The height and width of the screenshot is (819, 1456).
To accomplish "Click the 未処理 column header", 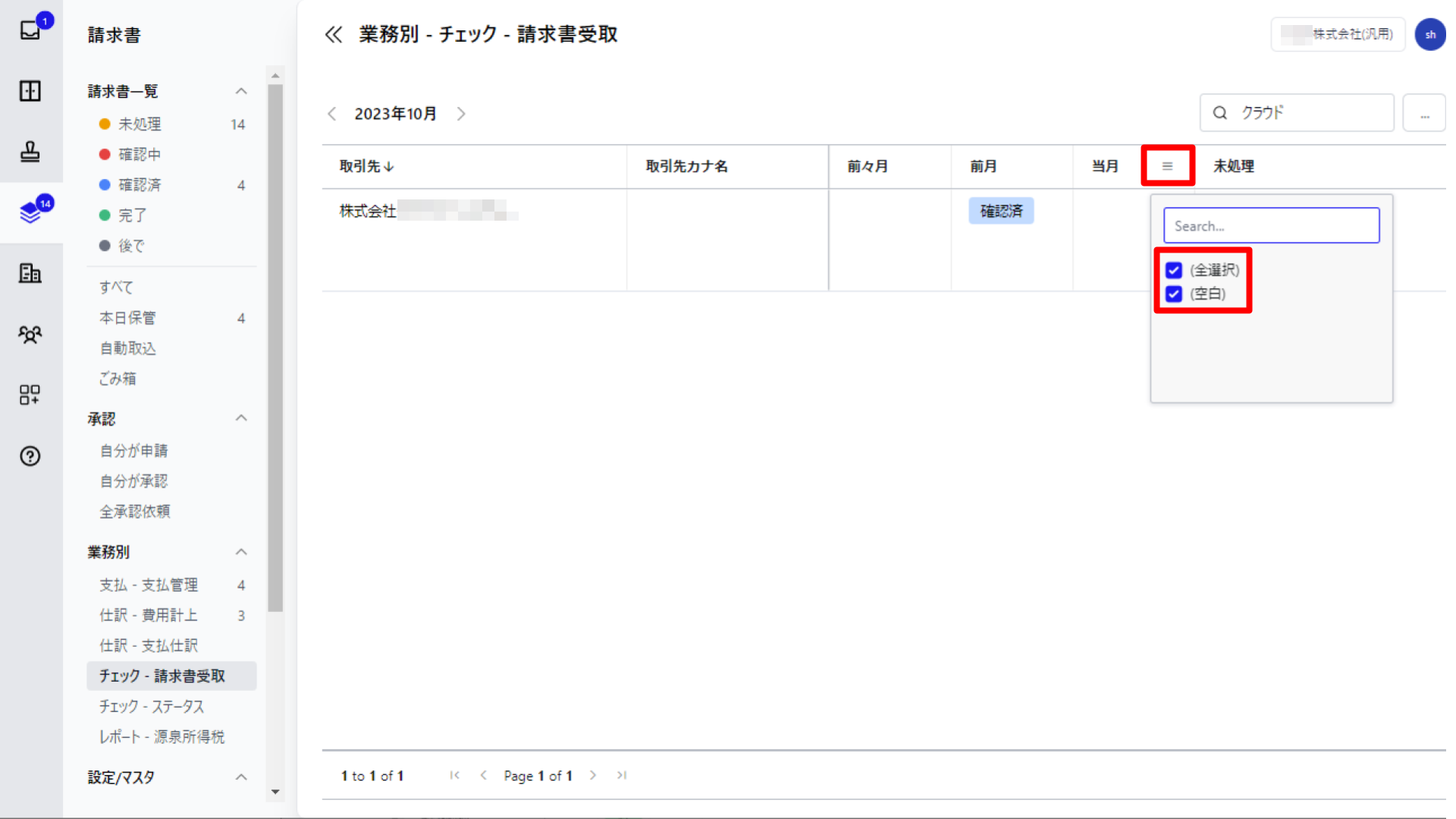I will (1234, 166).
